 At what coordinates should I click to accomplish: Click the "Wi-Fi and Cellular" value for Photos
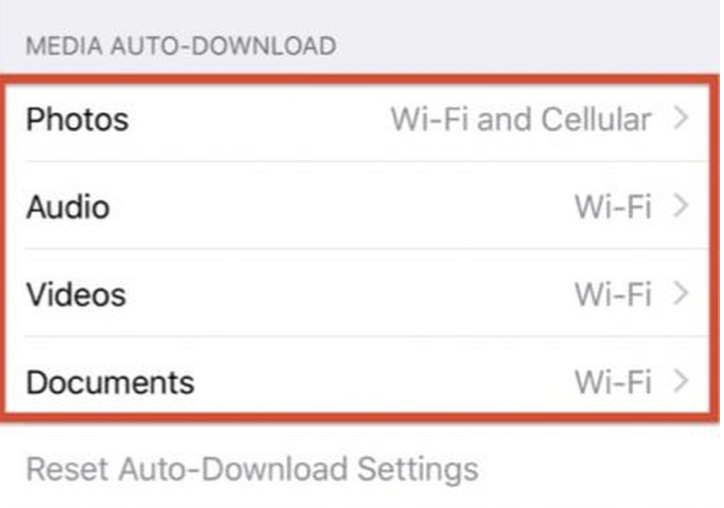click(520, 120)
